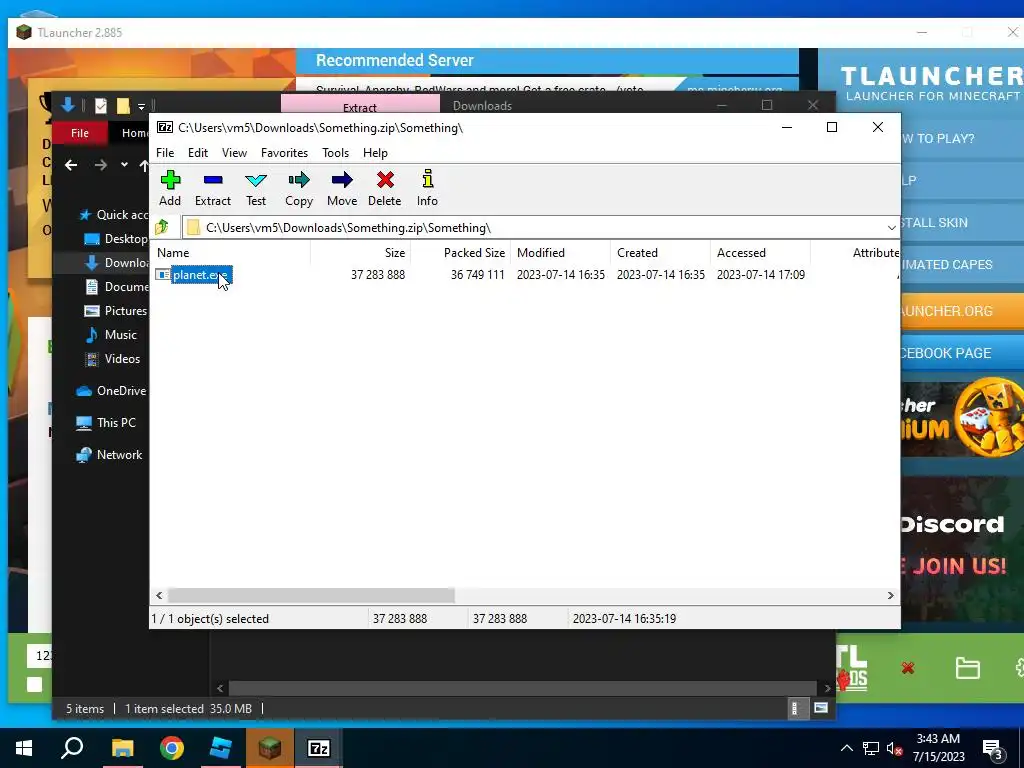Viewport: 1024px width, 768px height.
Task: Open the Help menu in 7-Zip
Action: pyautogui.click(x=376, y=153)
